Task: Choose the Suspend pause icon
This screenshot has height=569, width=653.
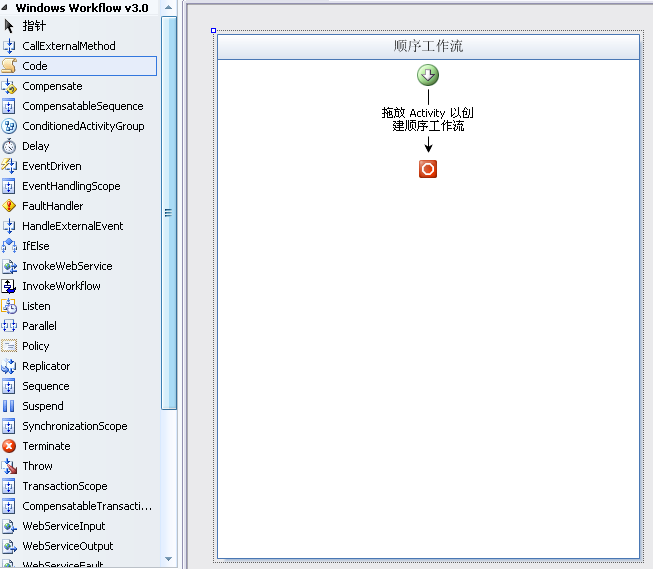Action: pos(9,406)
